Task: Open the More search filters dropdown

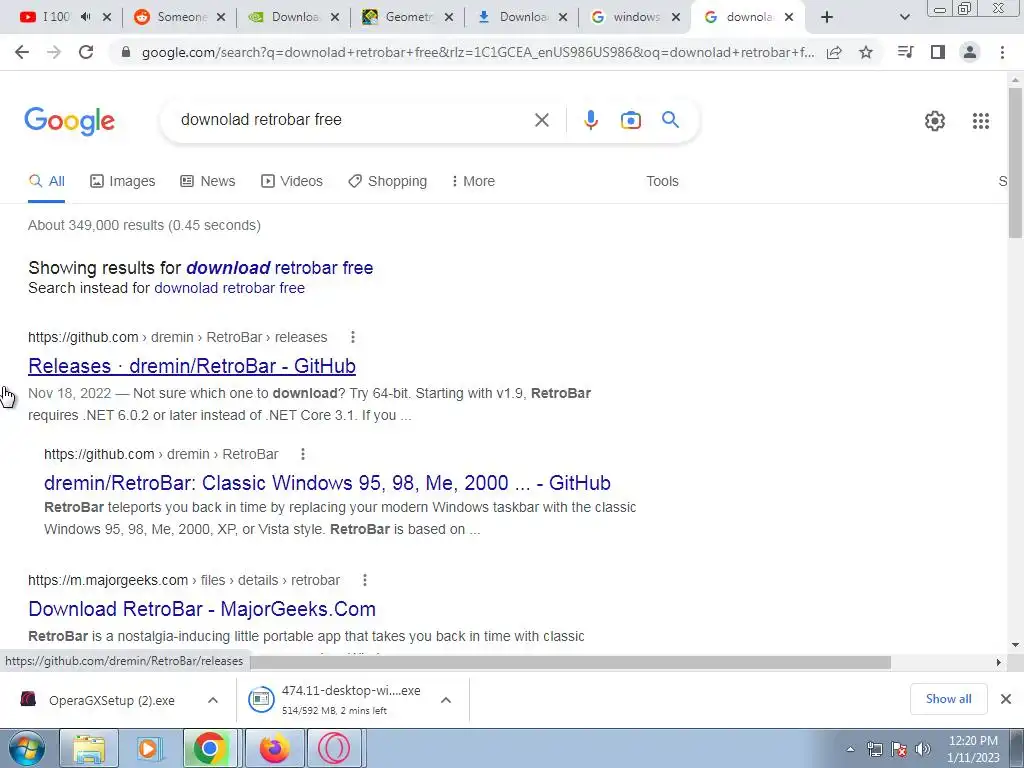Action: click(x=473, y=181)
